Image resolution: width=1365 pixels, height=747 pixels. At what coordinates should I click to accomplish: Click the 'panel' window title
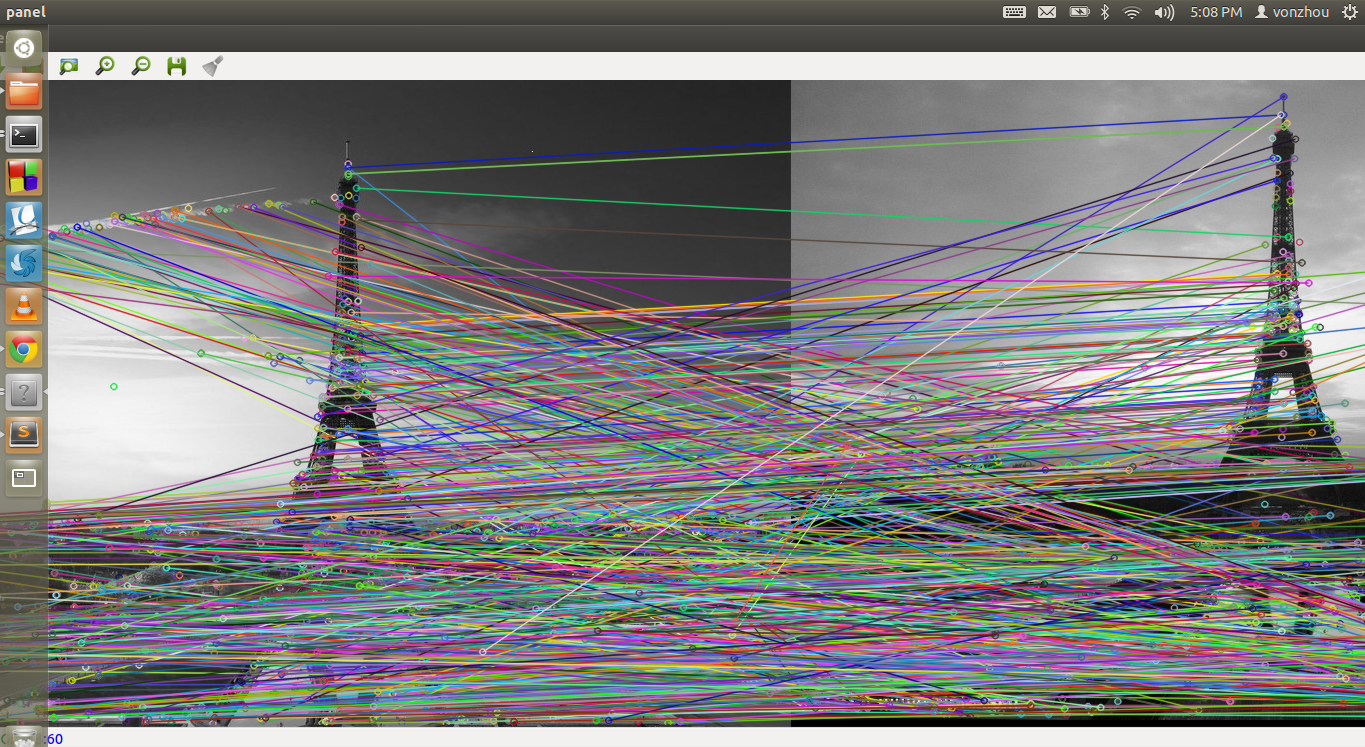pos(26,12)
